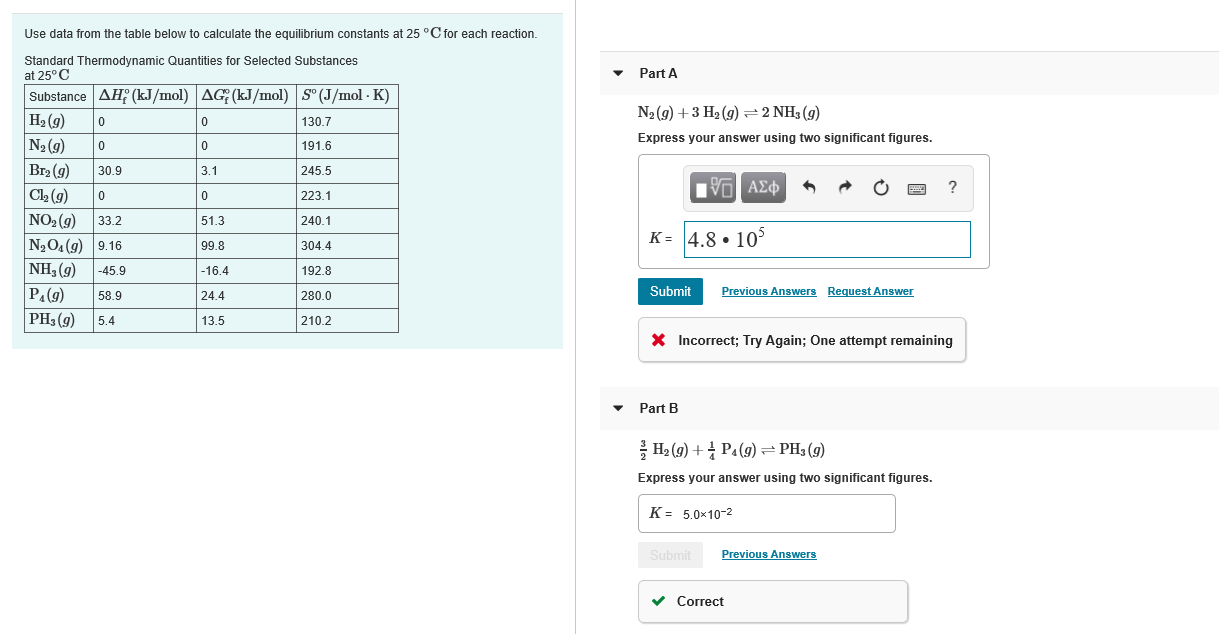Open the keyboard shortcuts icon
Screen dimensions: 1219x634
point(916,187)
